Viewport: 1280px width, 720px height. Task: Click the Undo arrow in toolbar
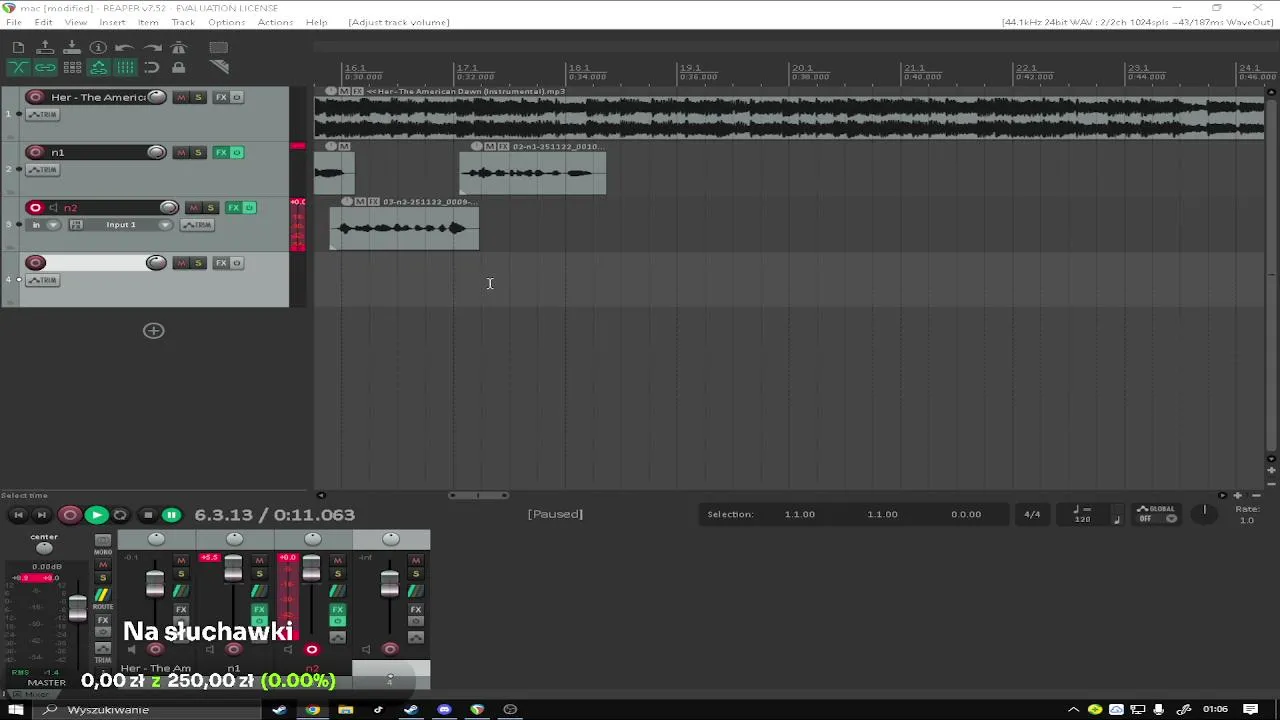(125, 47)
